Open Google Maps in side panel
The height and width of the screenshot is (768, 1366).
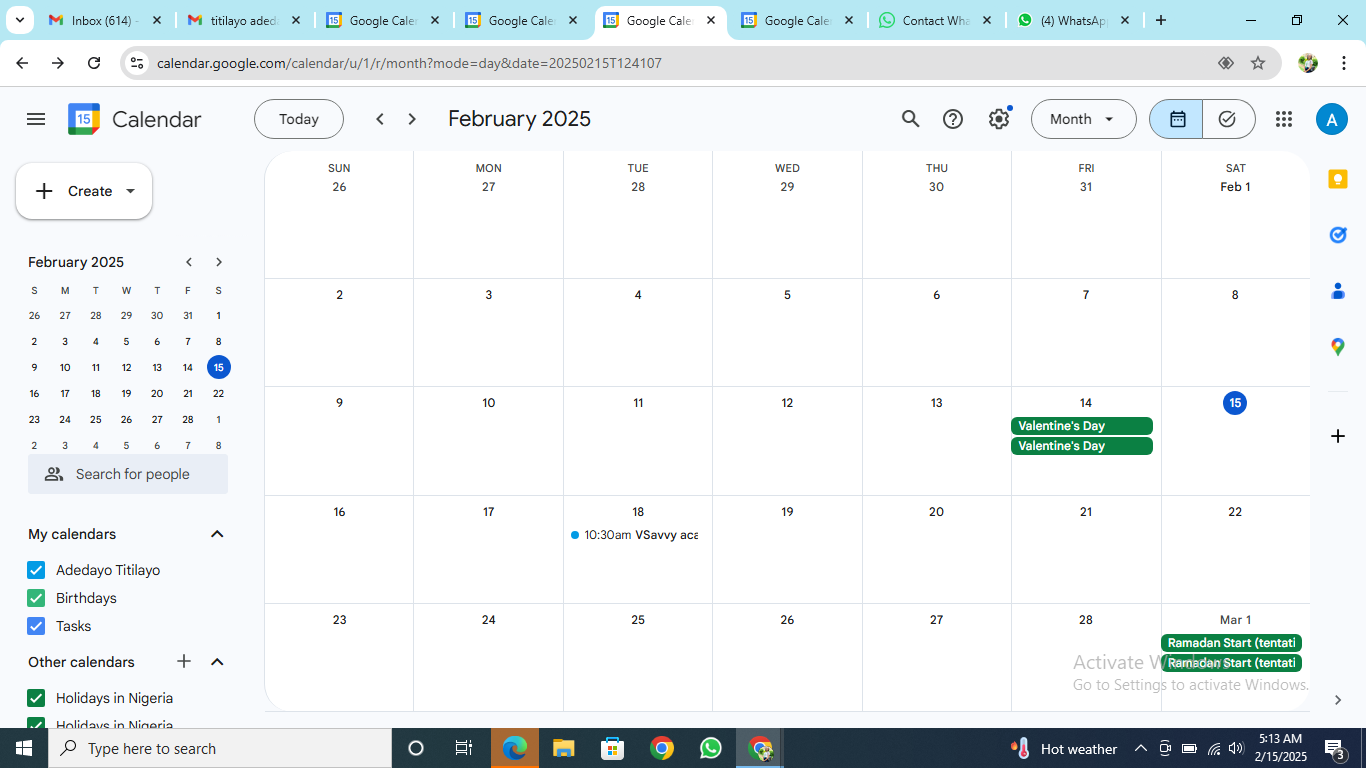click(1338, 347)
